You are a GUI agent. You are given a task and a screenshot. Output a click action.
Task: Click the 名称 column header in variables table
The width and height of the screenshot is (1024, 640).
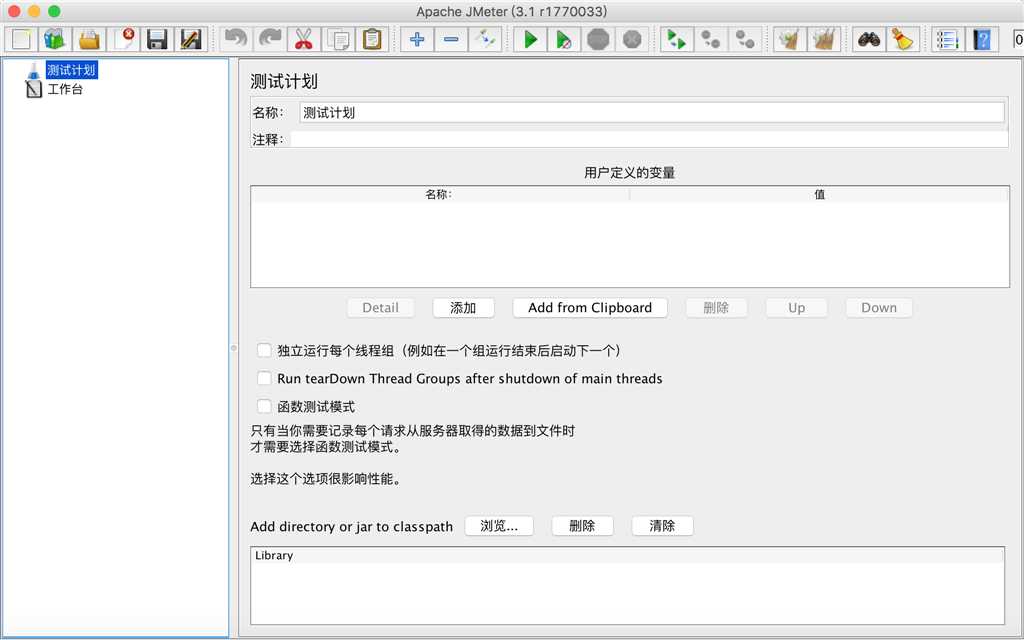pos(440,194)
